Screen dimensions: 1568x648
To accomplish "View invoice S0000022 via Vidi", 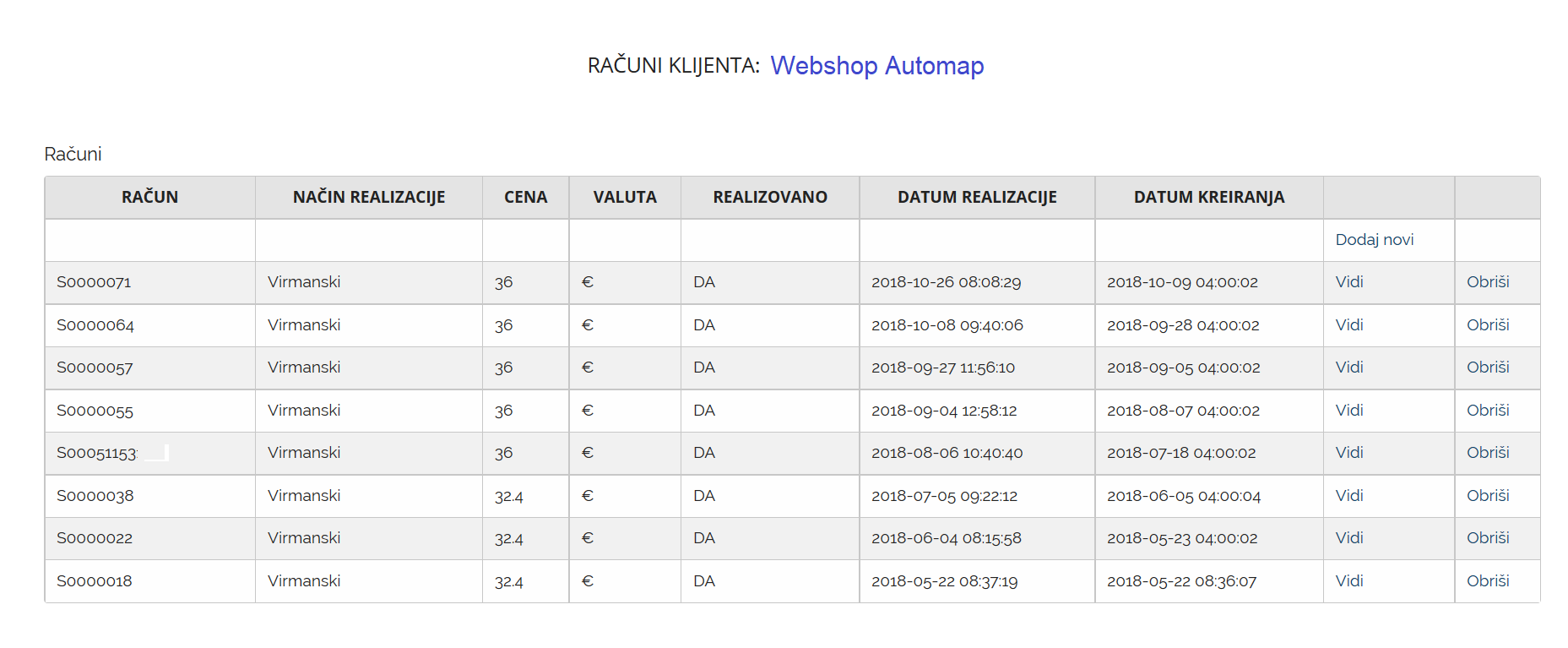I will pos(1348,538).
